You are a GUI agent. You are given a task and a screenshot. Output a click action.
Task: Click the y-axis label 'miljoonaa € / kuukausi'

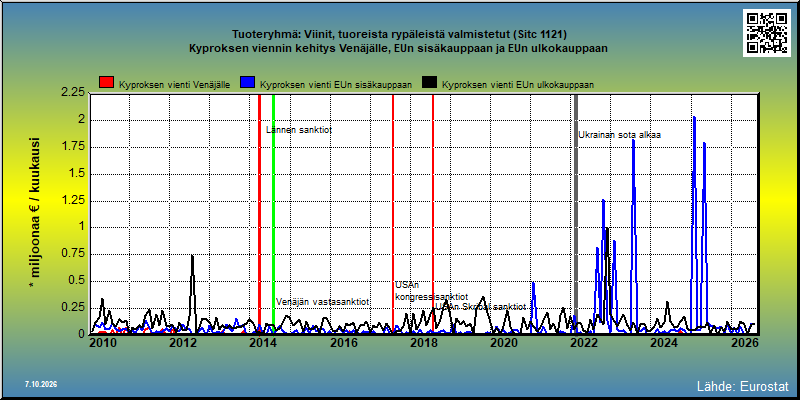(35, 213)
